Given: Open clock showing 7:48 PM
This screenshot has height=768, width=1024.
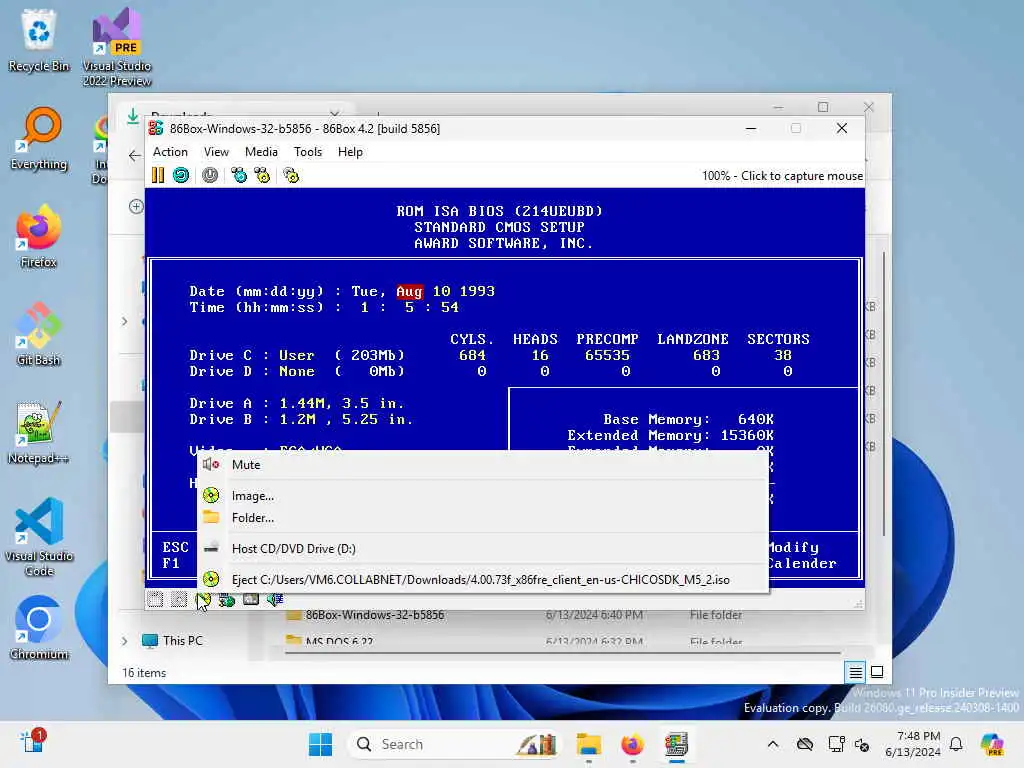Looking at the screenshot, I should [x=912, y=744].
